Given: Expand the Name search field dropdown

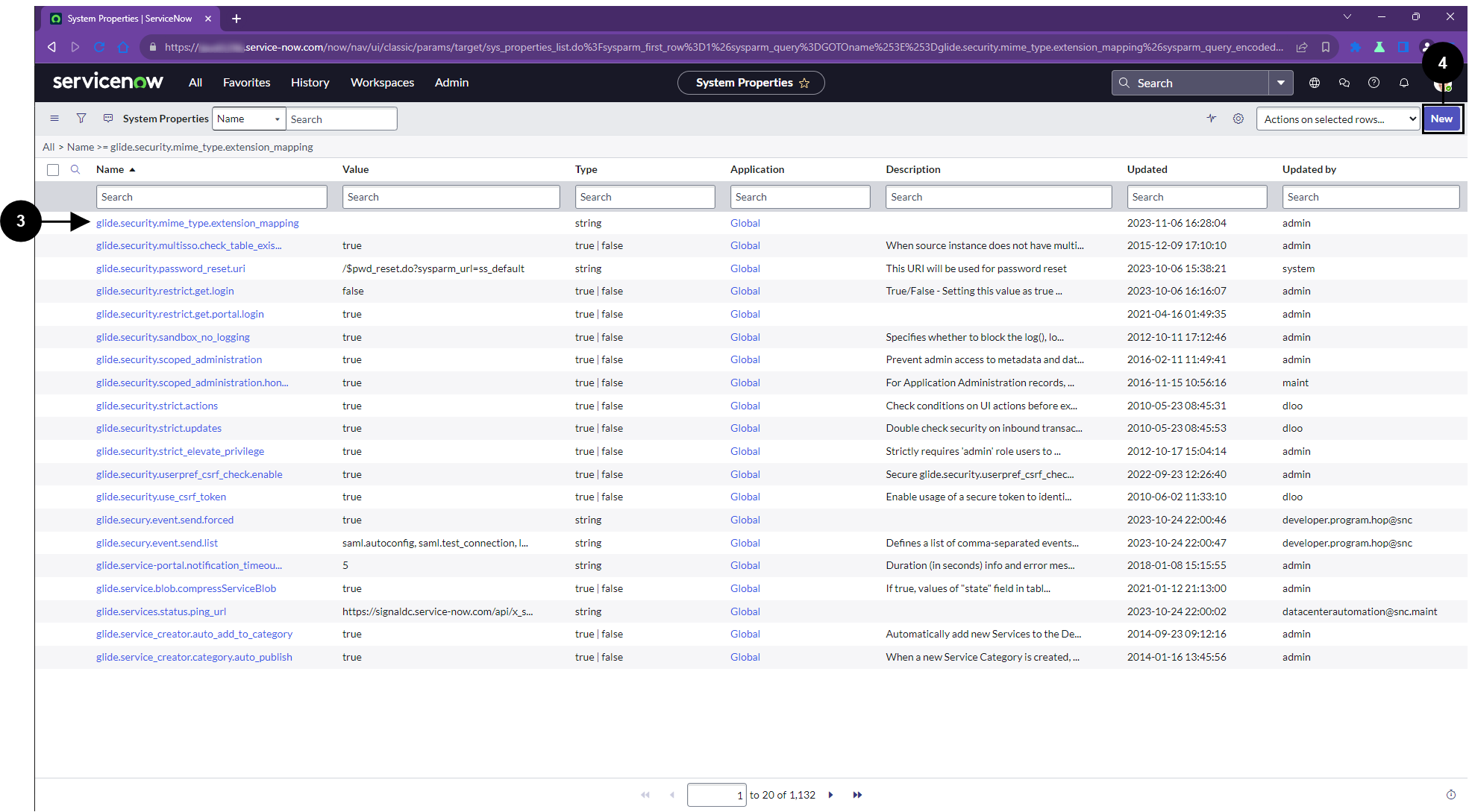Looking at the screenshot, I should point(249,119).
